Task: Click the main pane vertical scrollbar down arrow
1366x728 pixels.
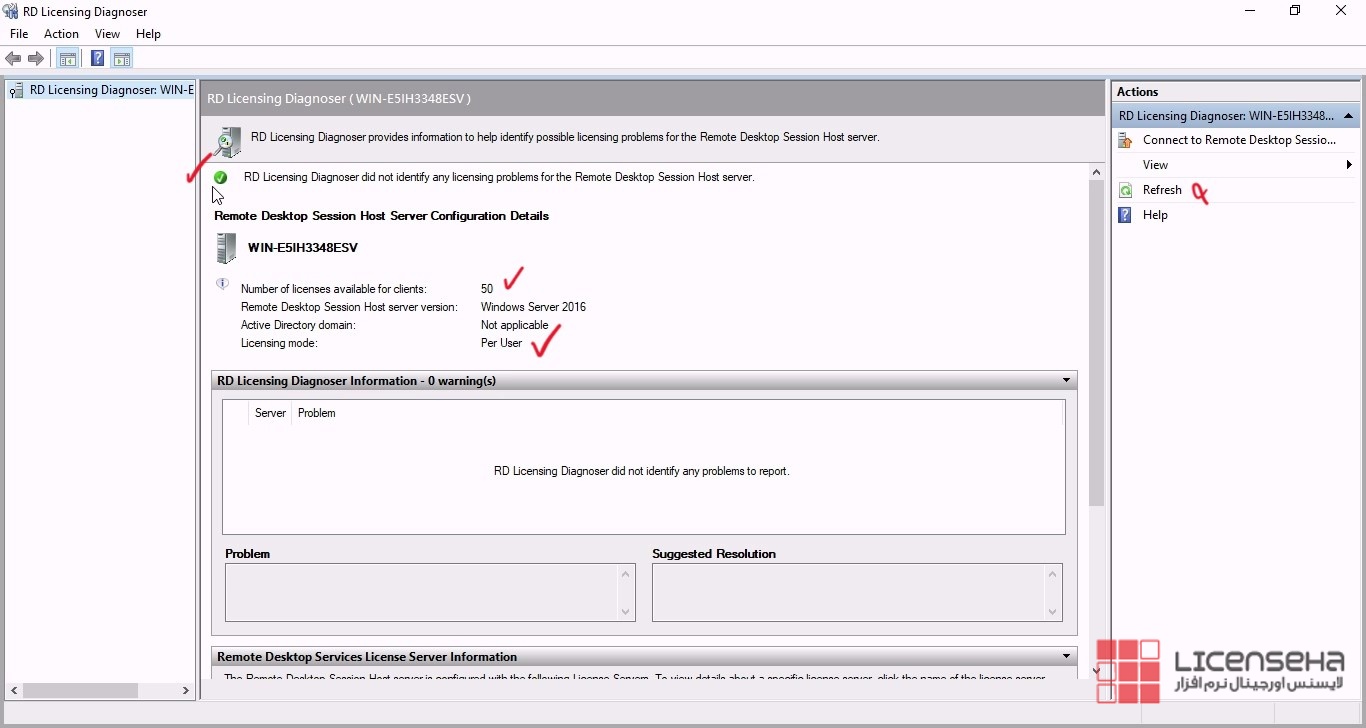Action: (x=1097, y=670)
